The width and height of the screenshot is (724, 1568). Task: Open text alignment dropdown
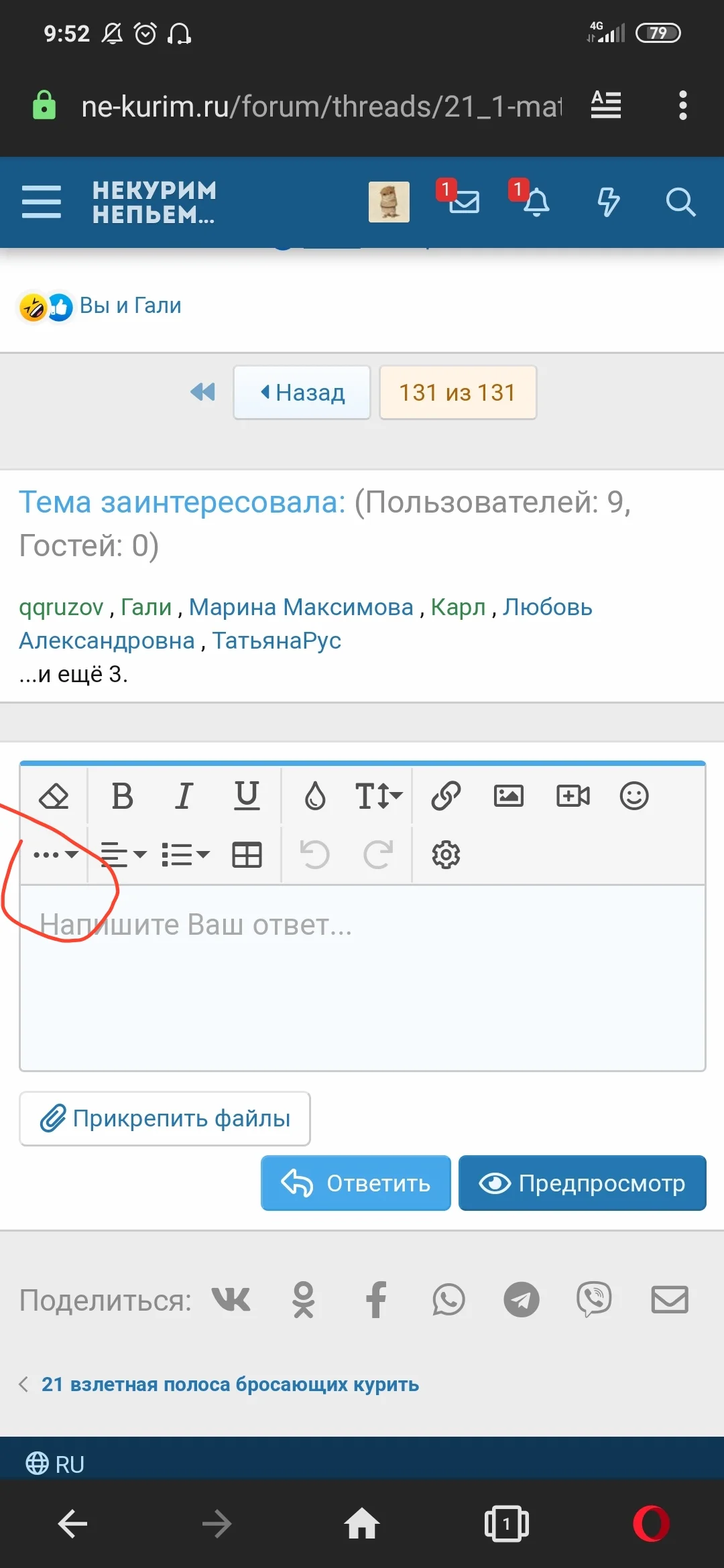(123, 854)
